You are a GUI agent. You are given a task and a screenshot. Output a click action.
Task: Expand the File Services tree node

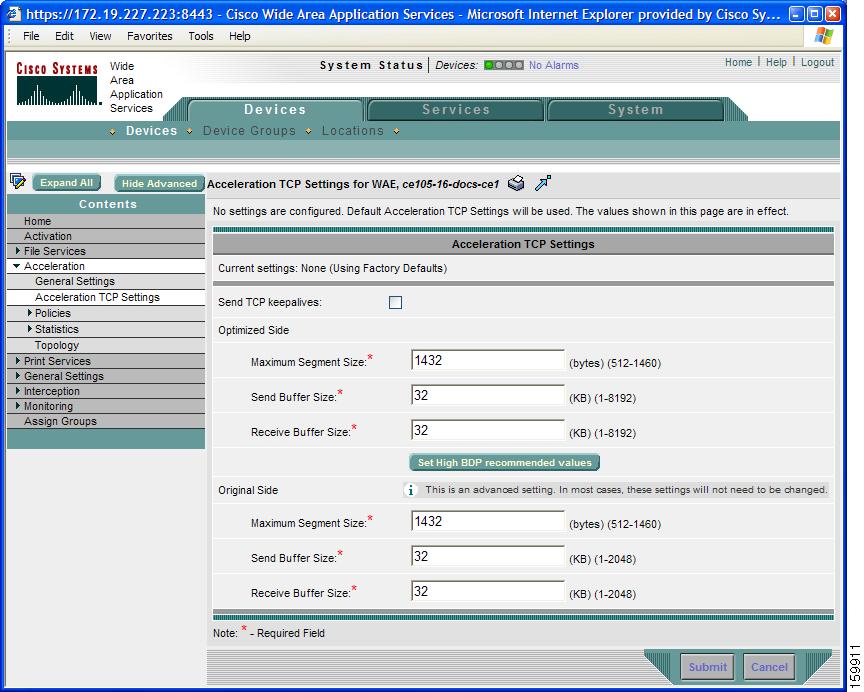18,251
